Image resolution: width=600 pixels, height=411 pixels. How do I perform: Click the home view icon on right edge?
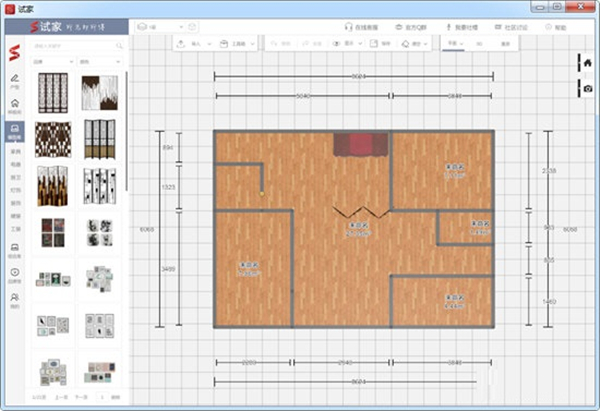pos(588,64)
